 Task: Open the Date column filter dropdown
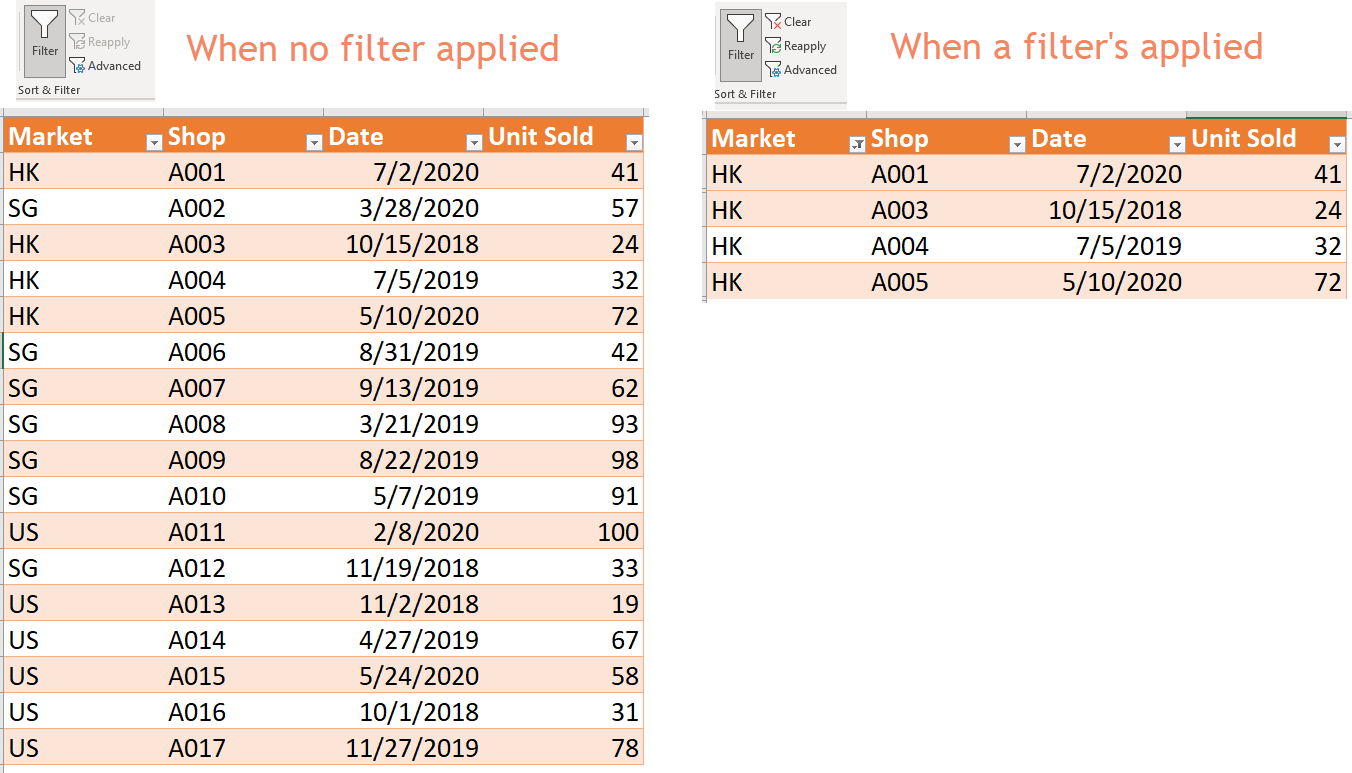(473, 142)
